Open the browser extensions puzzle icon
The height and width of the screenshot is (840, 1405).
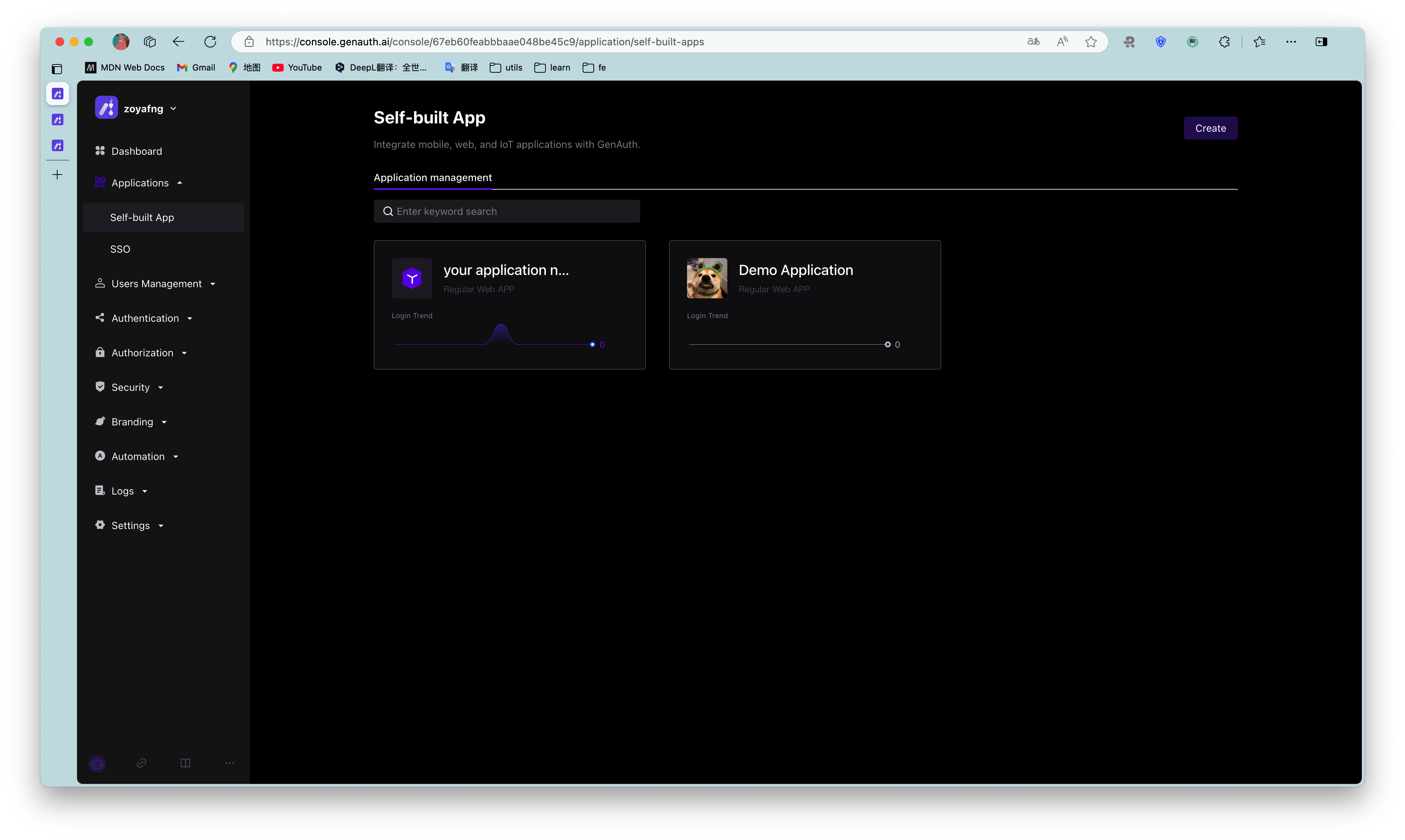pyautogui.click(x=1224, y=42)
